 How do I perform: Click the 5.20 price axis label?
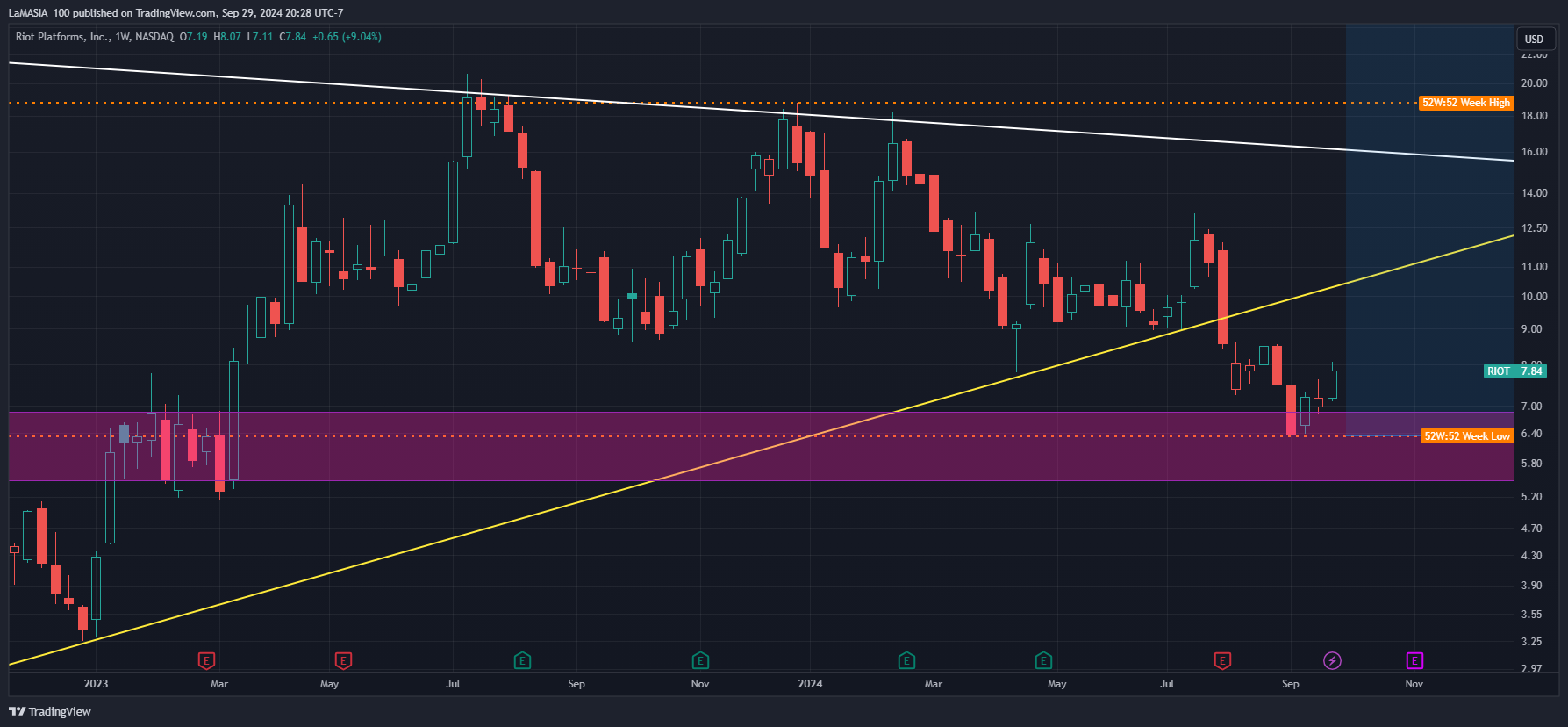pyautogui.click(x=1532, y=497)
